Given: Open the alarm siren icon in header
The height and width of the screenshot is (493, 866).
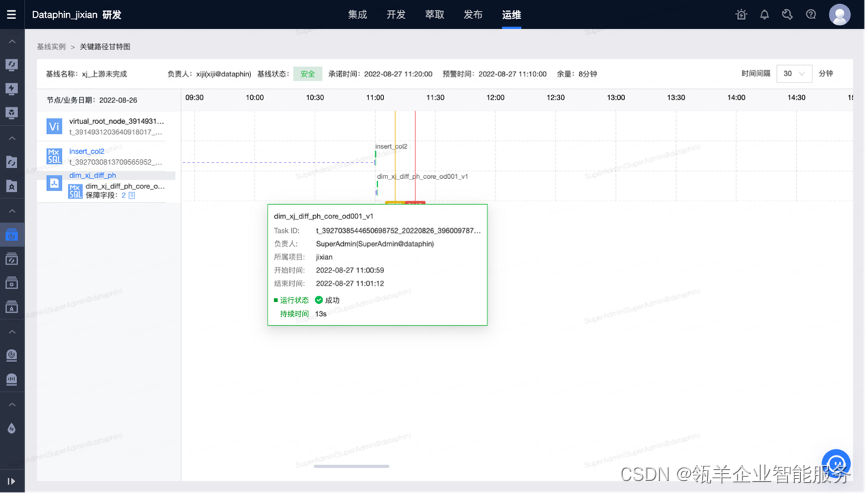Looking at the screenshot, I should pos(741,15).
